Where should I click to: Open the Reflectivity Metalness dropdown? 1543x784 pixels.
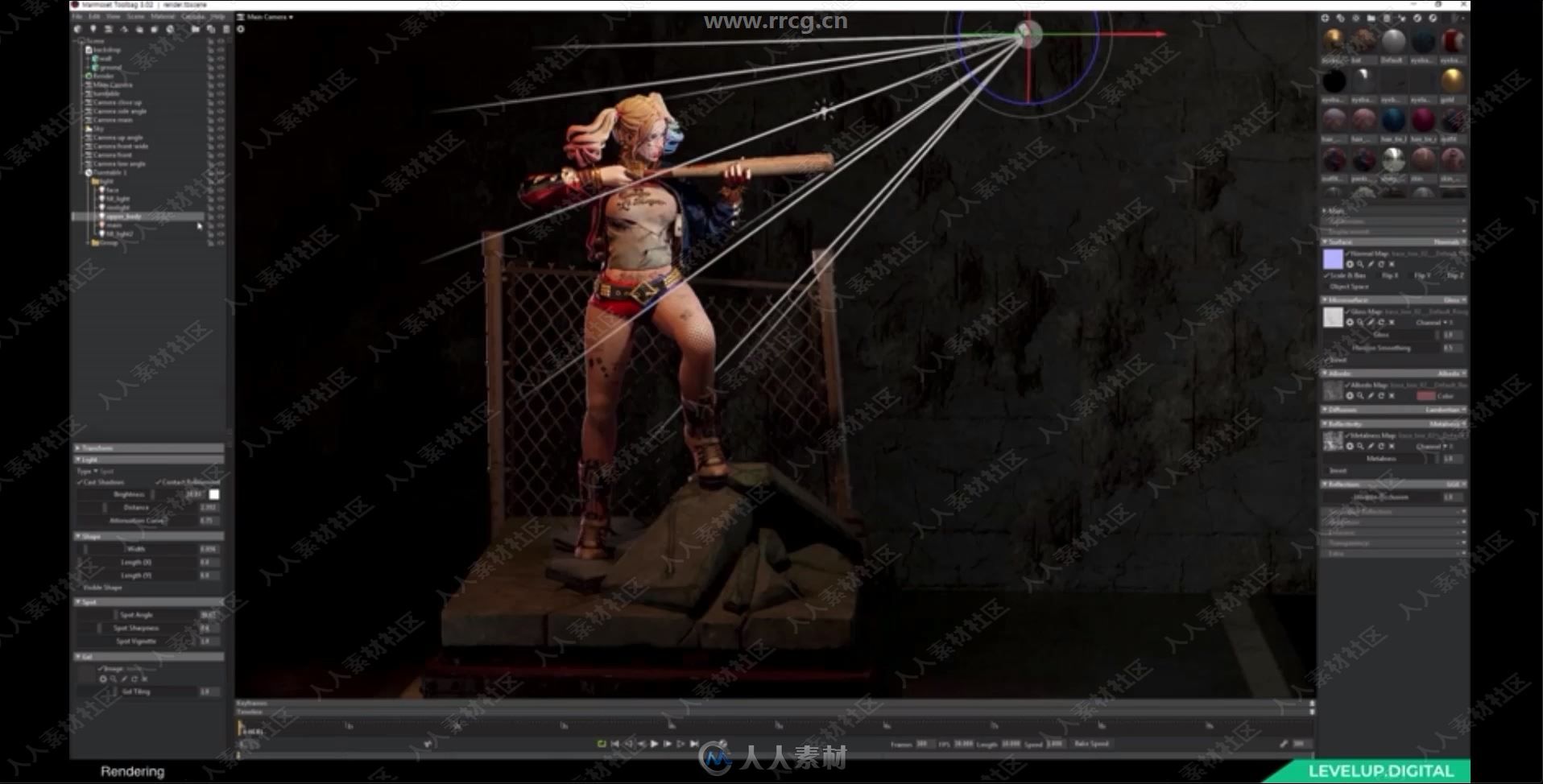click(1447, 423)
